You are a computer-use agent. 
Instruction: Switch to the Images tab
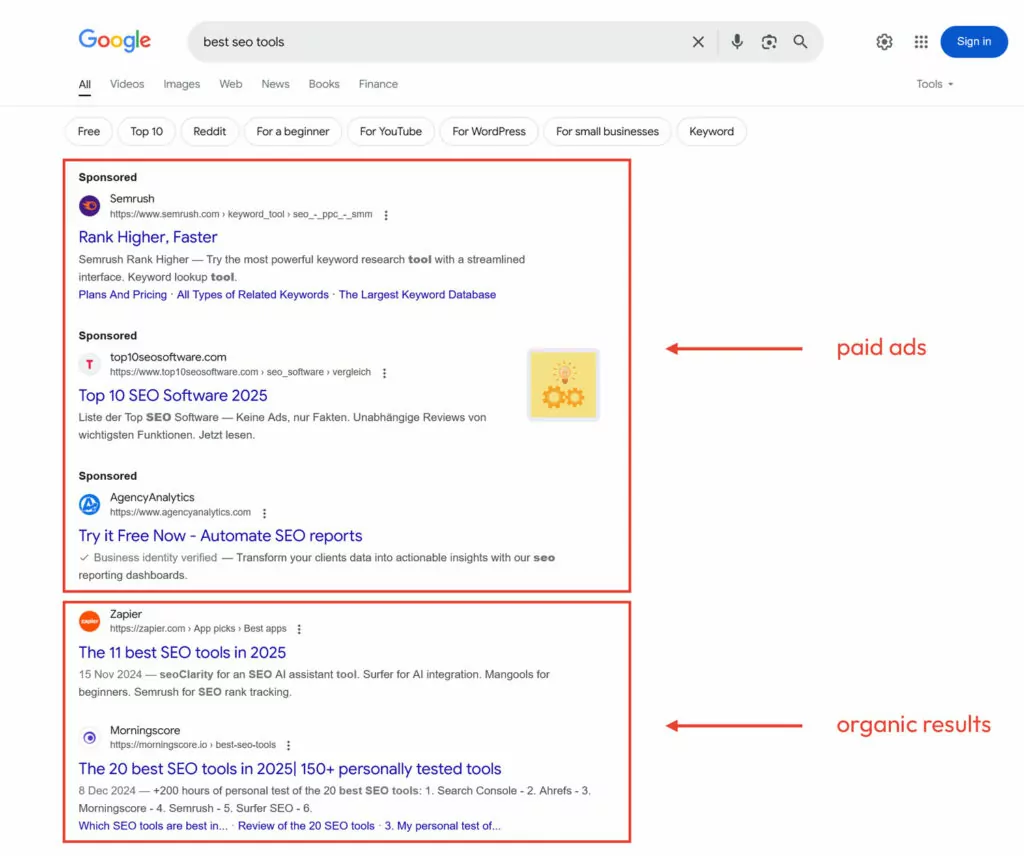click(x=182, y=84)
